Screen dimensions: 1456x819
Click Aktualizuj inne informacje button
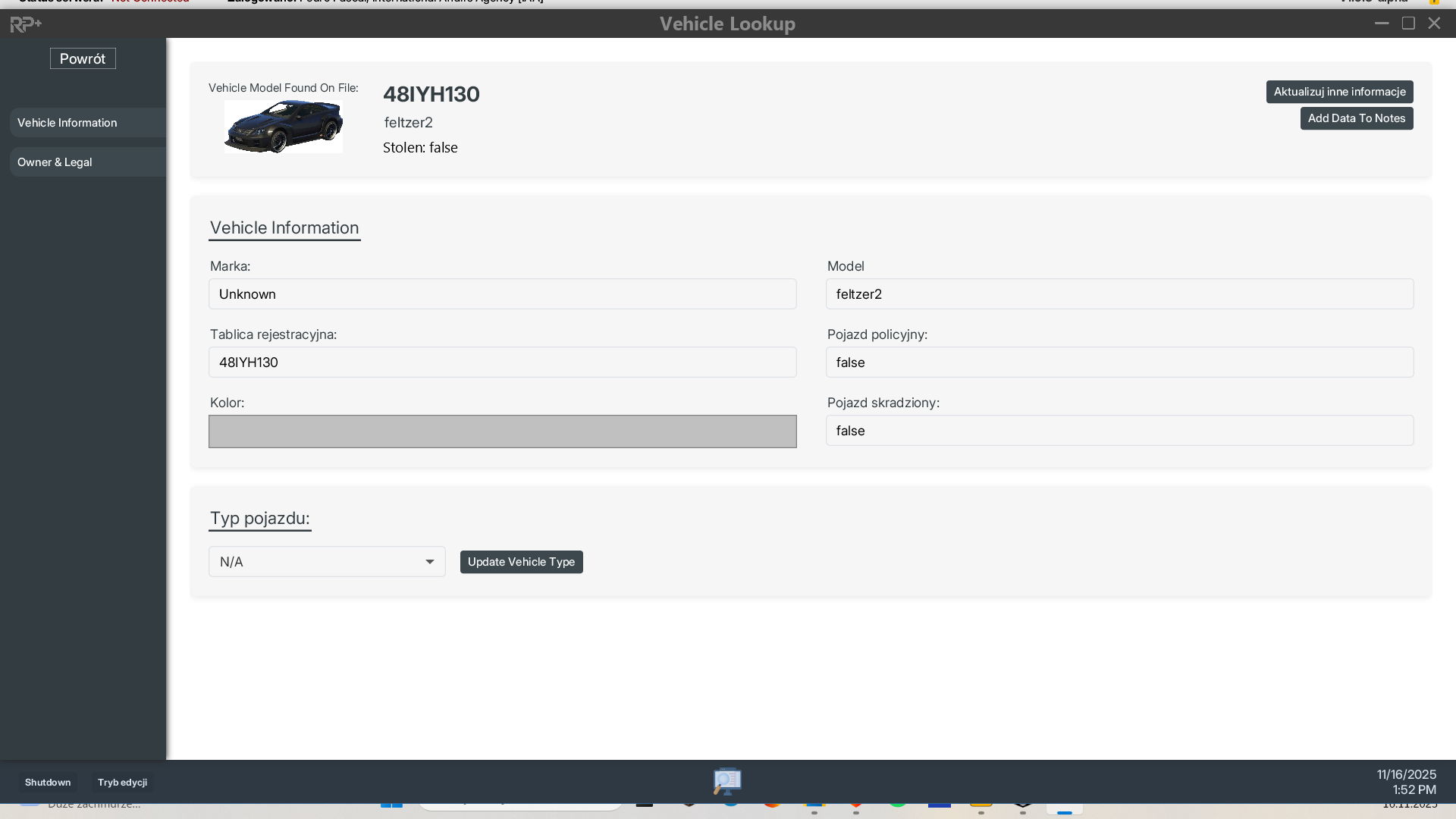point(1339,92)
